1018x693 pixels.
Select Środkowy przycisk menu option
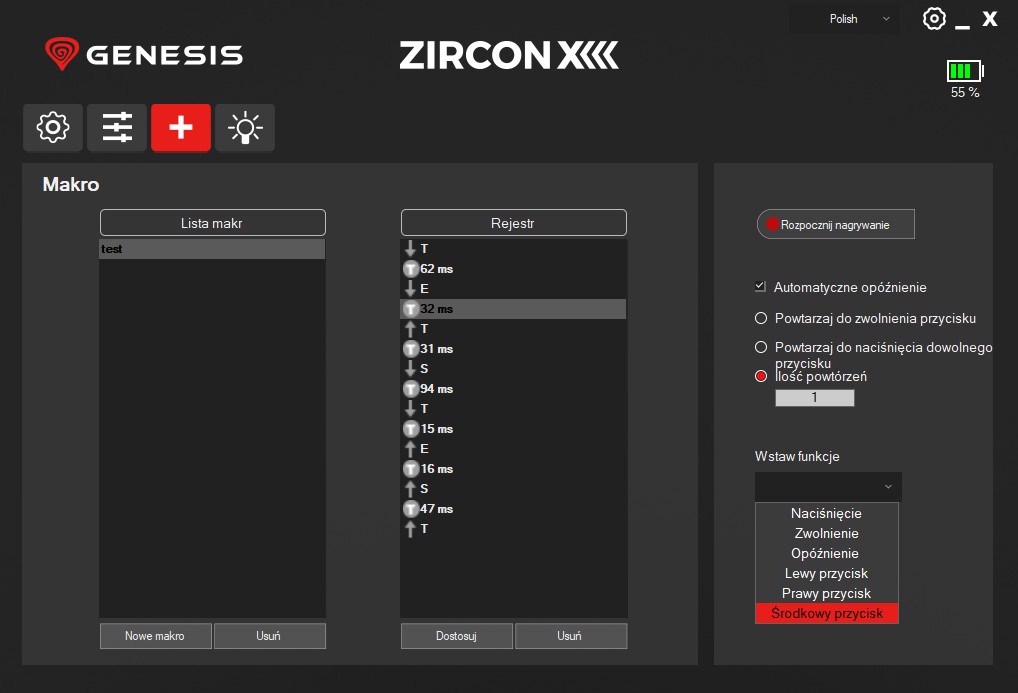pos(826,614)
